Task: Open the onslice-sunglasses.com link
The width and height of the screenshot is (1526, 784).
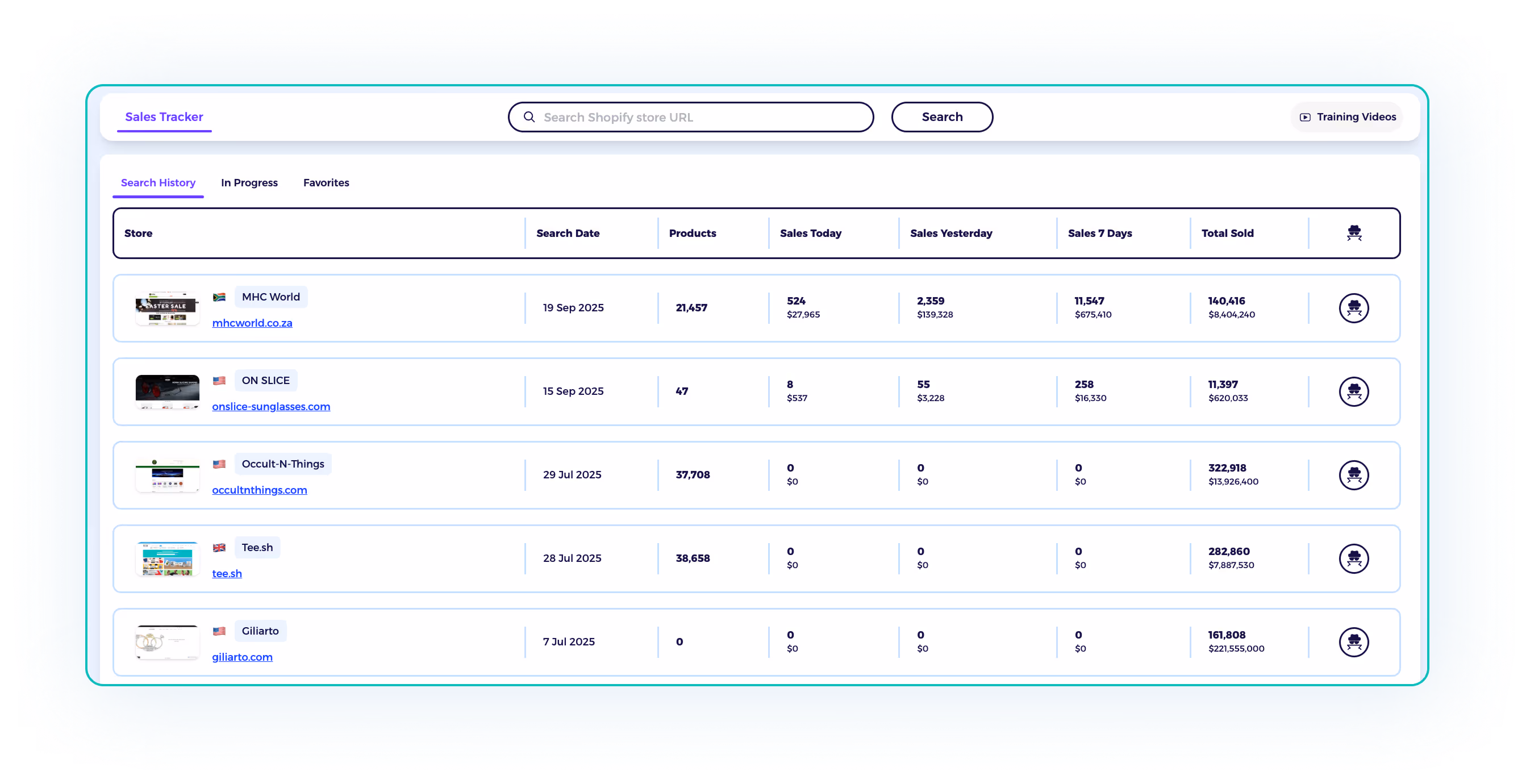Action: [x=271, y=407]
